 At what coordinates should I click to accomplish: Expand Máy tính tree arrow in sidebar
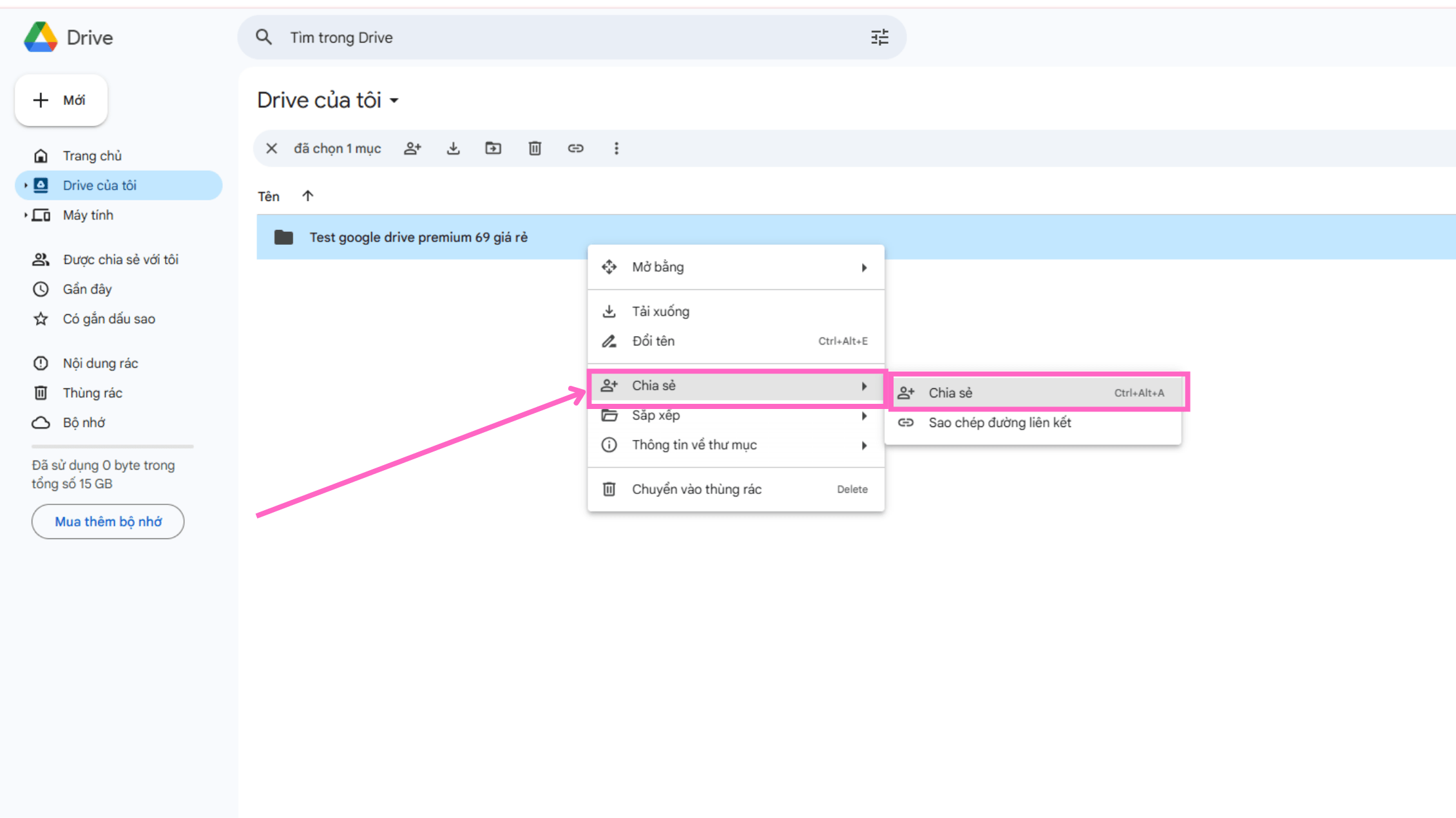click(x=26, y=215)
